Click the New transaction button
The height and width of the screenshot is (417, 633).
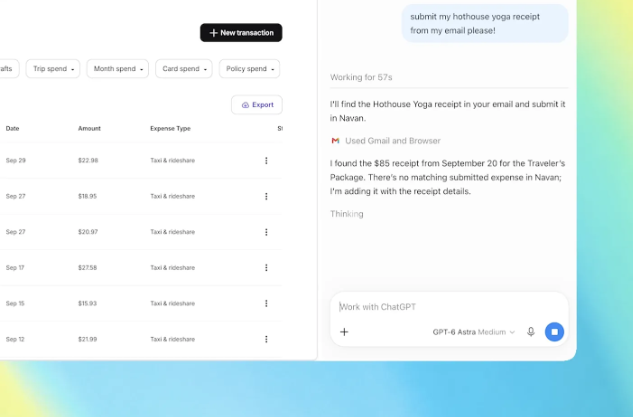pyautogui.click(x=241, y=33)
